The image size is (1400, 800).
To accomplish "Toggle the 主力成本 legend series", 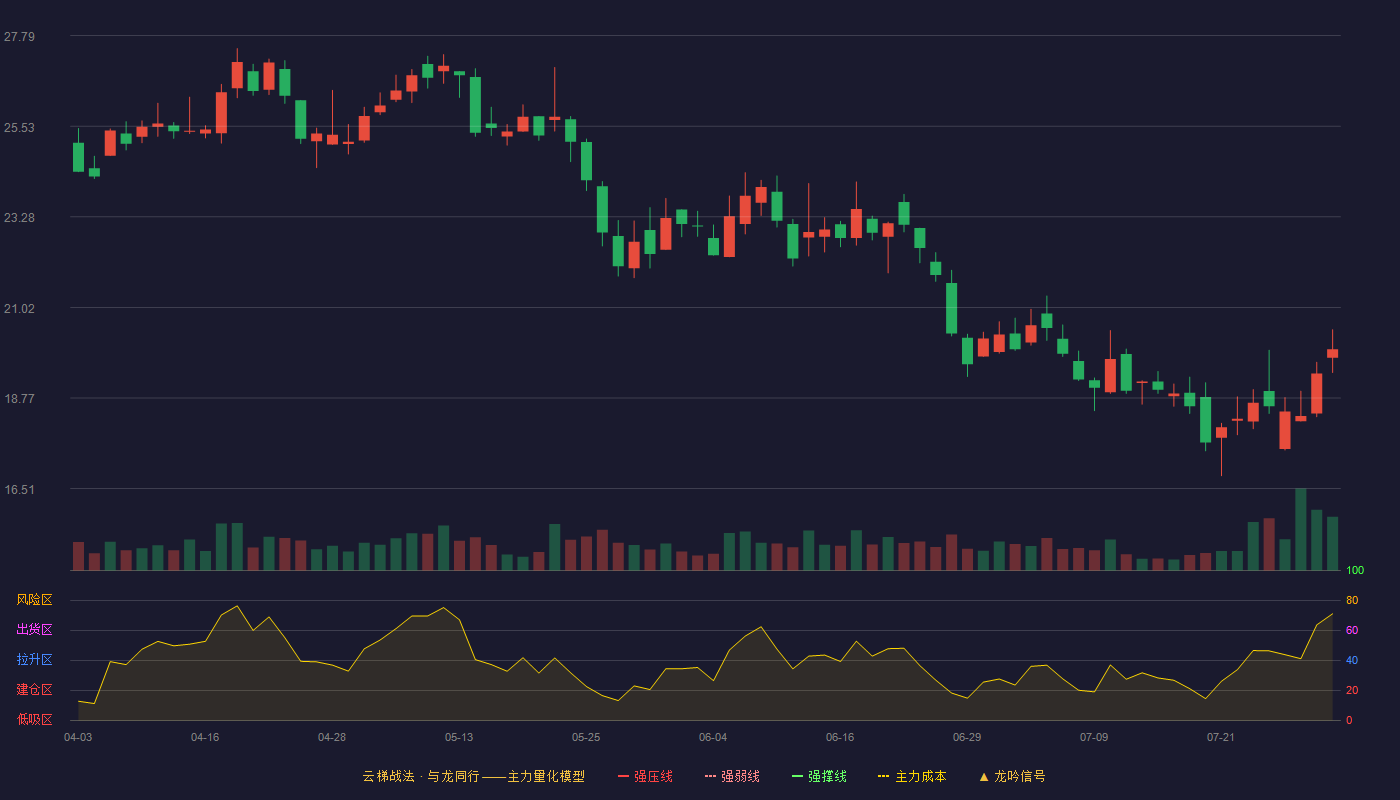I will 912,776.
